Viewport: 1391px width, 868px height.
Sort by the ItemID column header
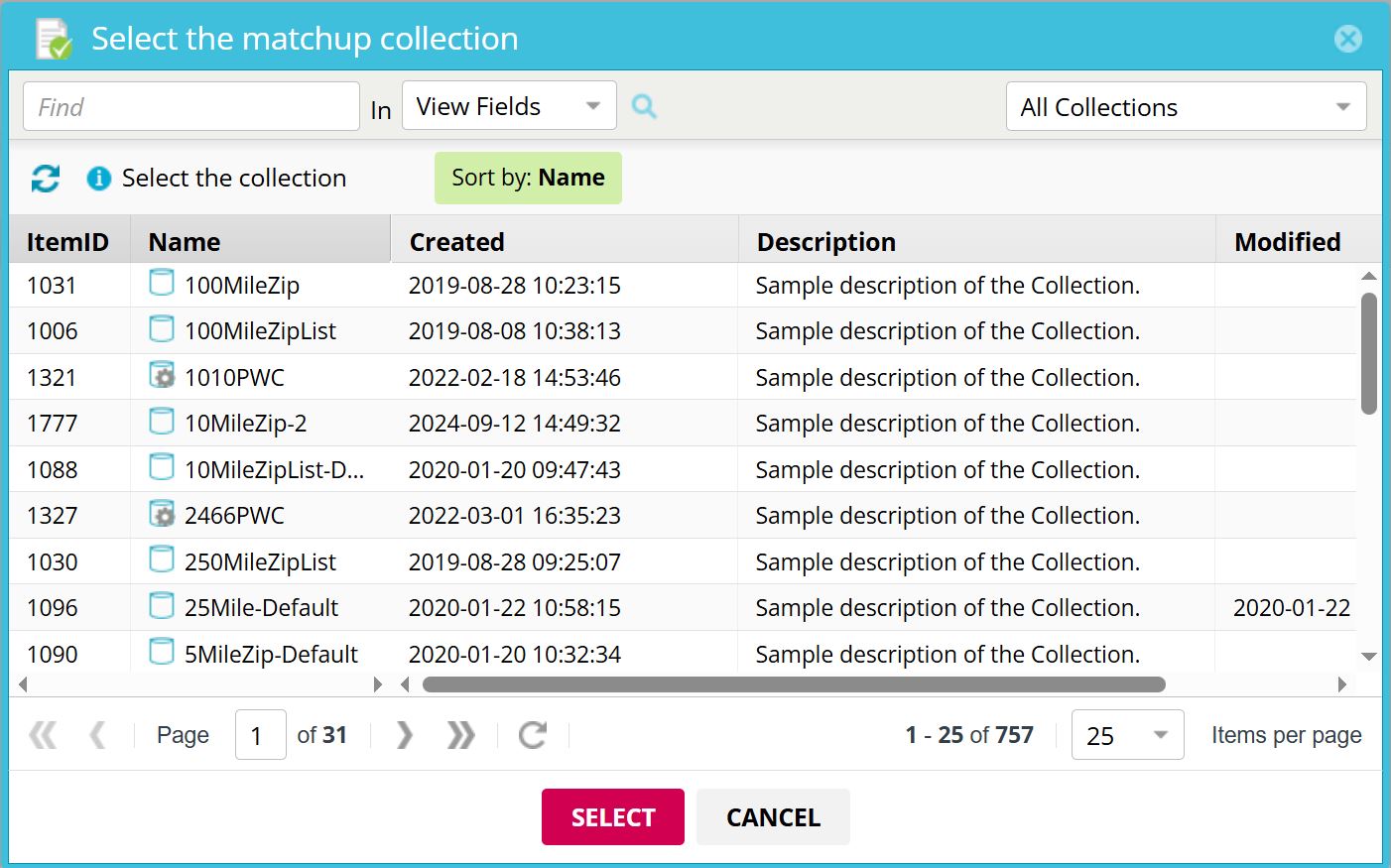69,241
